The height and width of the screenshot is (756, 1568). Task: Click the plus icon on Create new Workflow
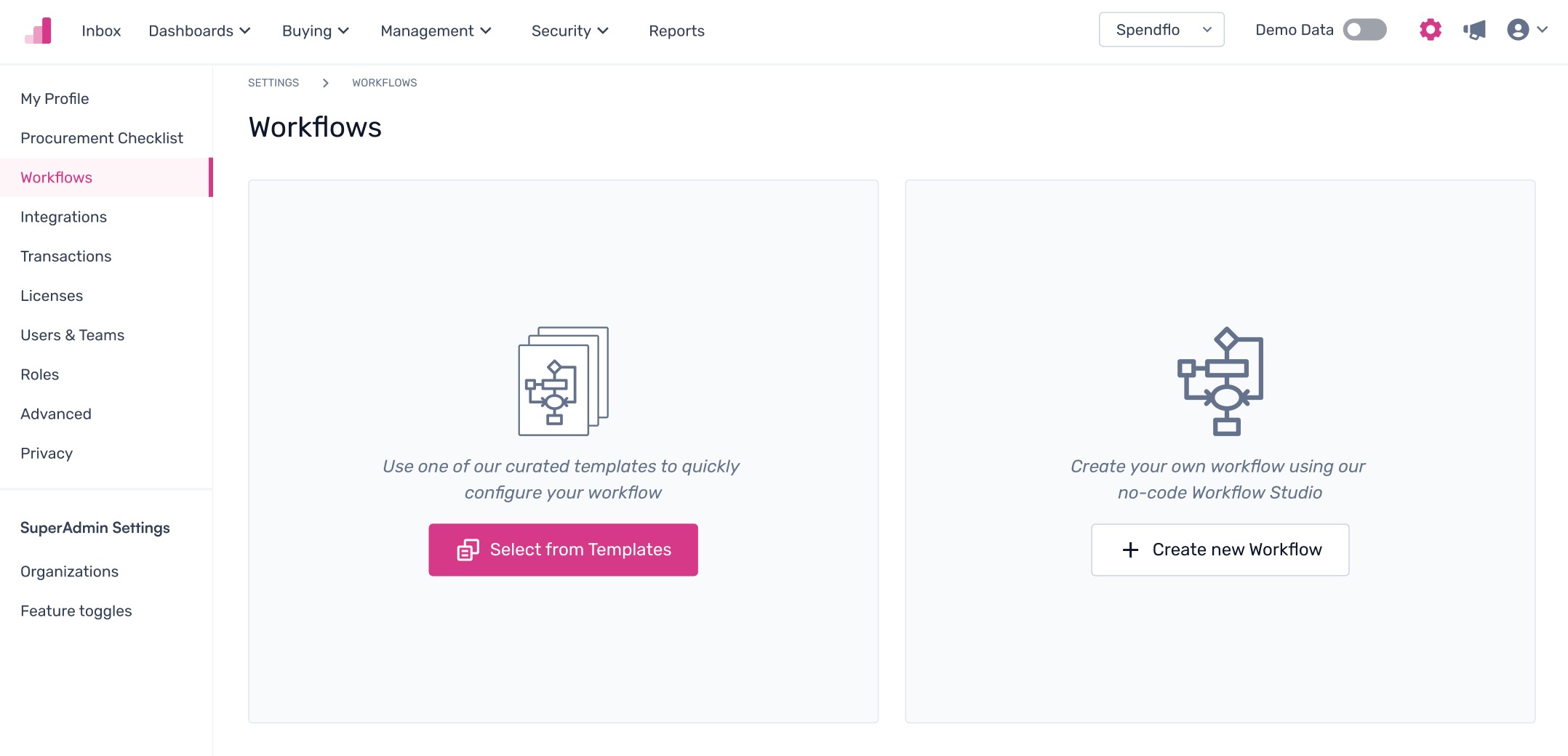click(1130, 550)
